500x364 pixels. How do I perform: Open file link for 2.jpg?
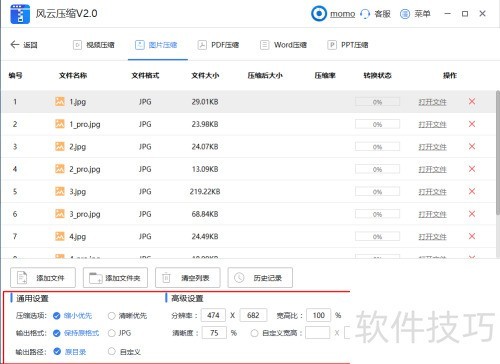pyautogui.click(x=432, y=147)
